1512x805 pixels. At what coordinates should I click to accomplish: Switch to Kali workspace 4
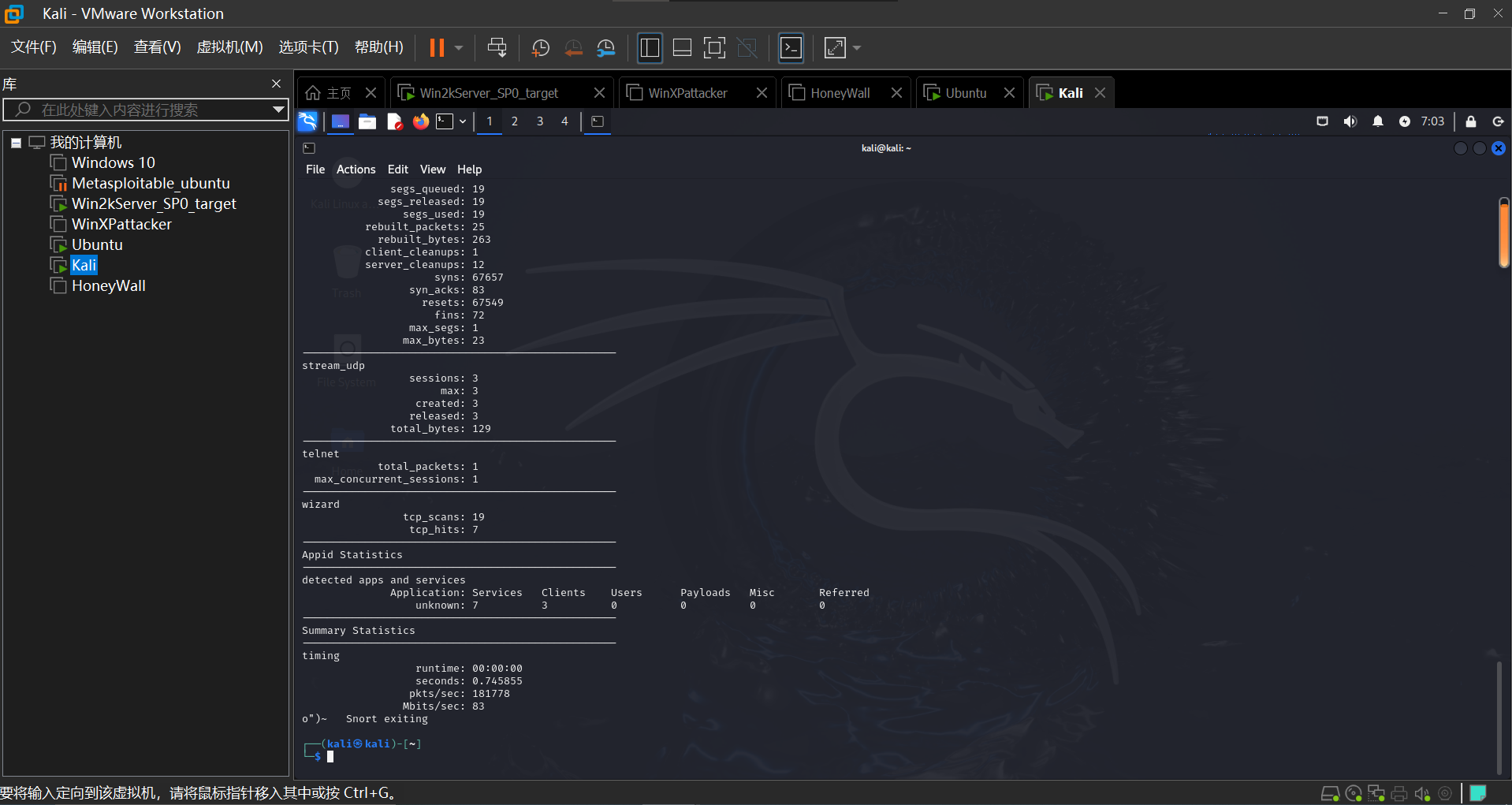pos(564,121)
